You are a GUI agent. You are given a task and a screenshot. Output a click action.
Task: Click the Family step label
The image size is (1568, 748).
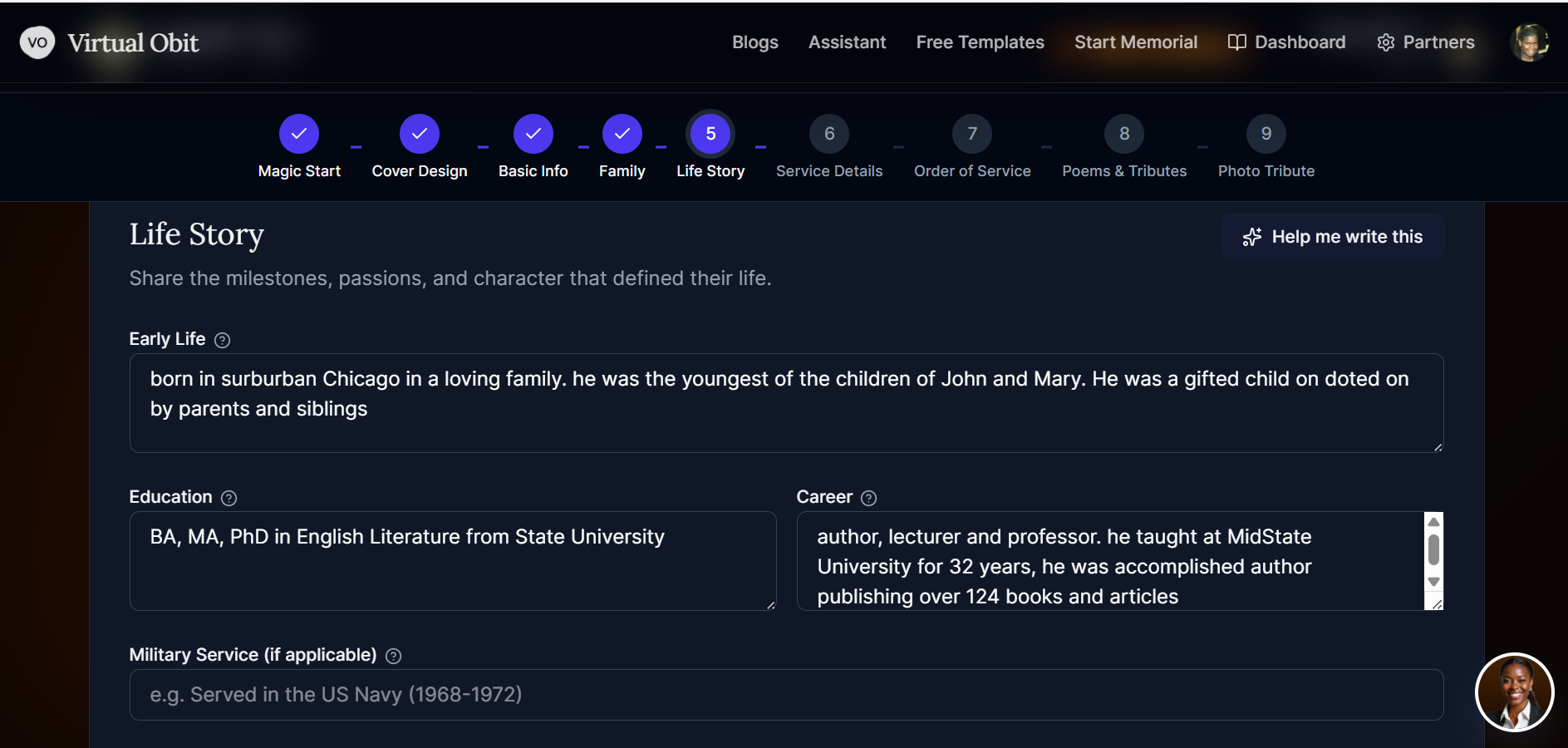[x=622, y=171]
